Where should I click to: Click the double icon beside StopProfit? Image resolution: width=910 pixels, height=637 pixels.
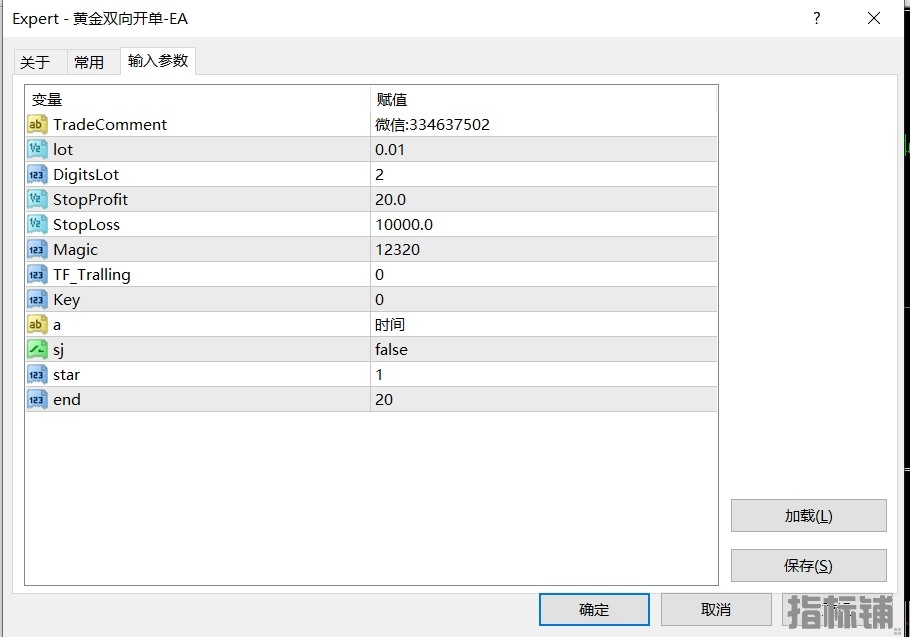click(x=37, y=199)
